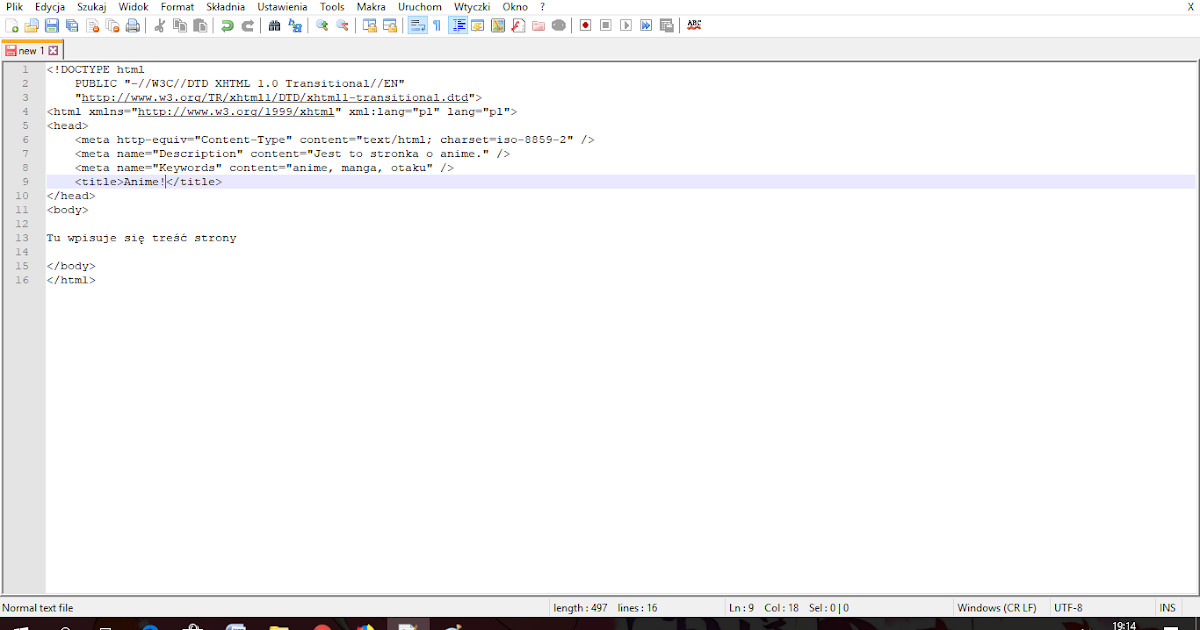Click the 'Normal text file' status label
The image size is (1200, 630).
[x=38, y=608]
